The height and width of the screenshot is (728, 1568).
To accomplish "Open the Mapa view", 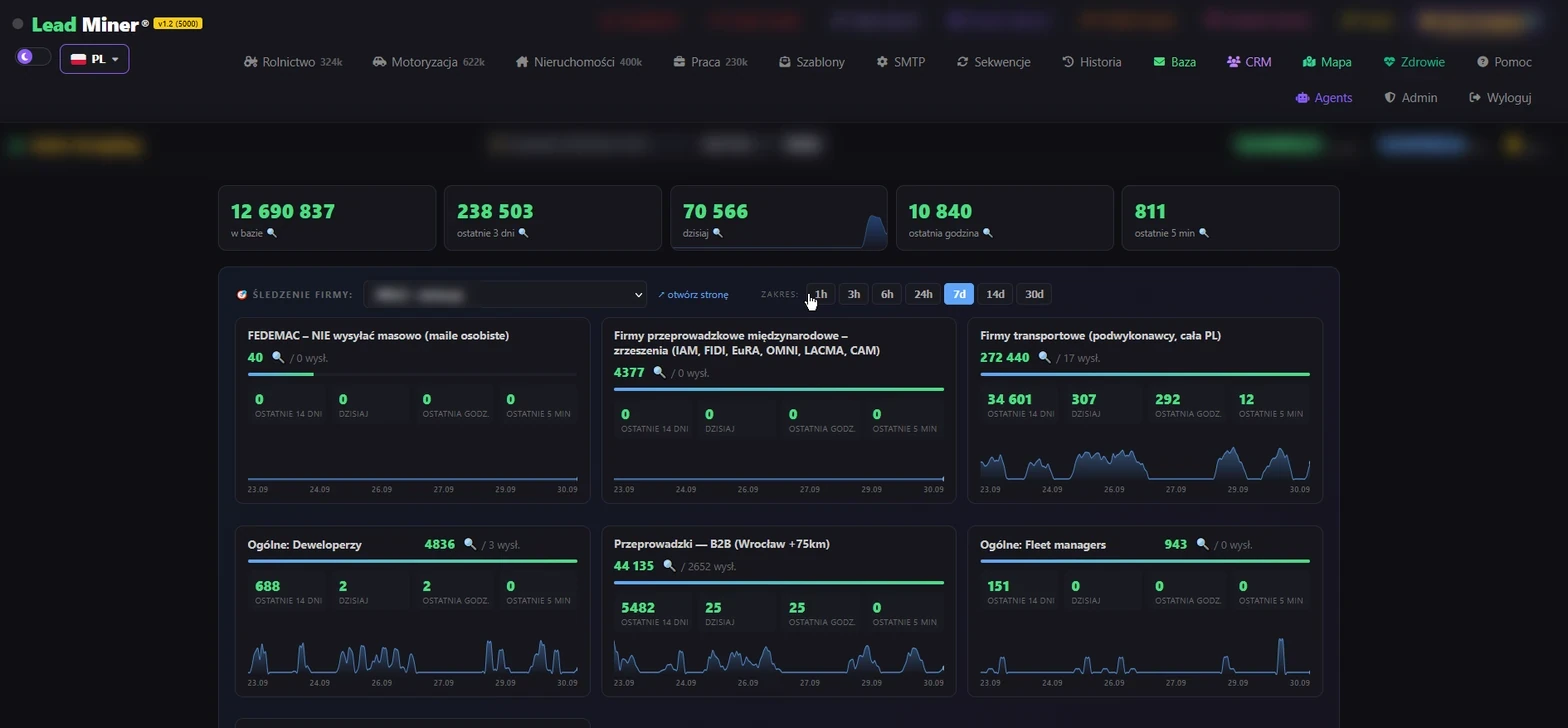I will (1327, 62).
